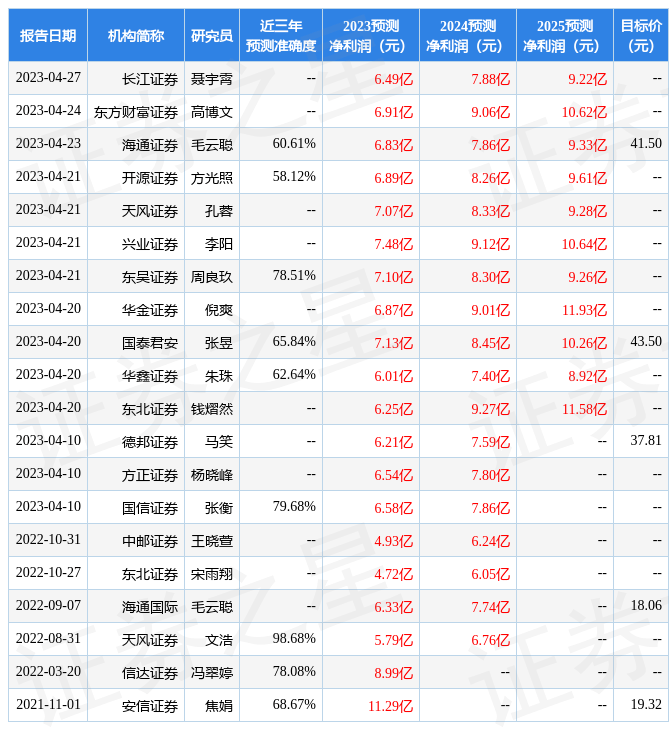Click the 近三年预测准确度 column header
Screen dimensions: 669x730
click(281, 35)
